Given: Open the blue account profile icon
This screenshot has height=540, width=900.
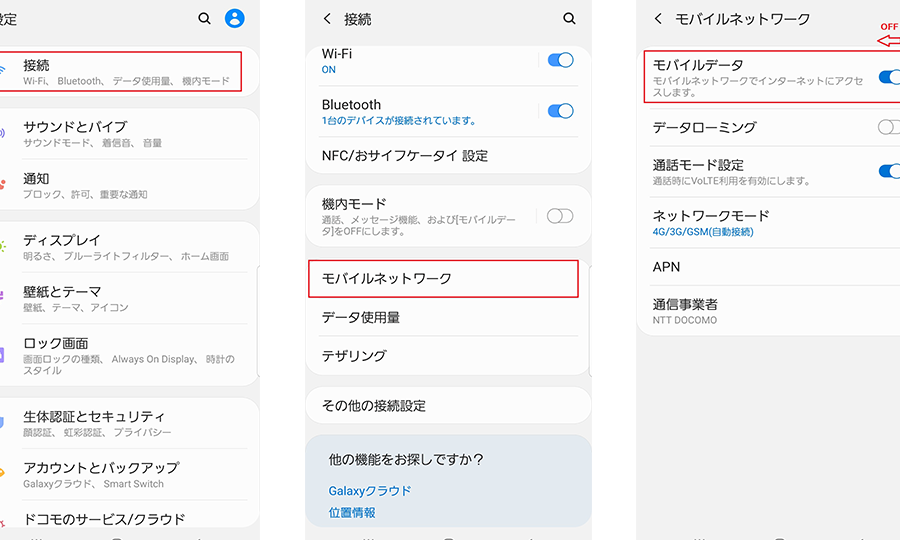Looking at the screenshot, I should click(234, 18).
